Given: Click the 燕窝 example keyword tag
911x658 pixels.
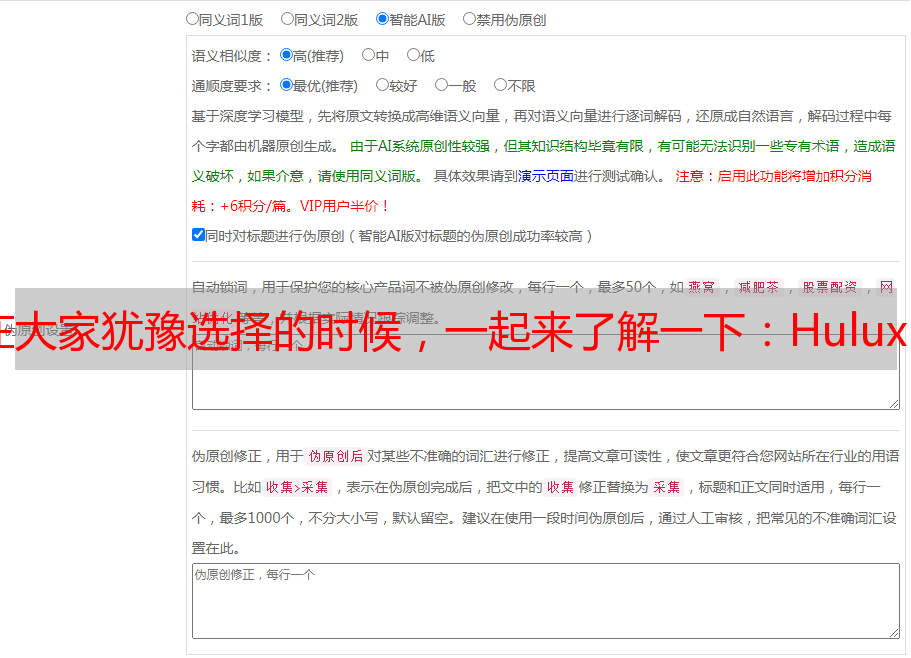Looking at the screenshot, I should tap(701, 287).
